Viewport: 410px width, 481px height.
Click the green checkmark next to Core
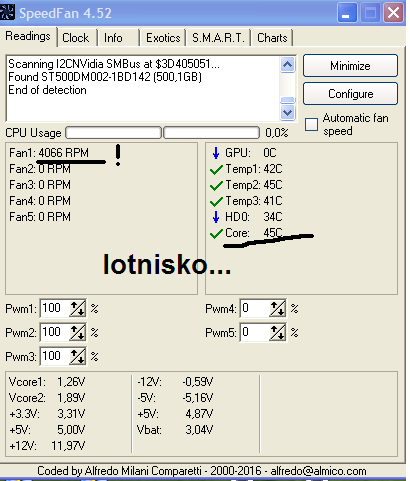(x=216, y=233)
